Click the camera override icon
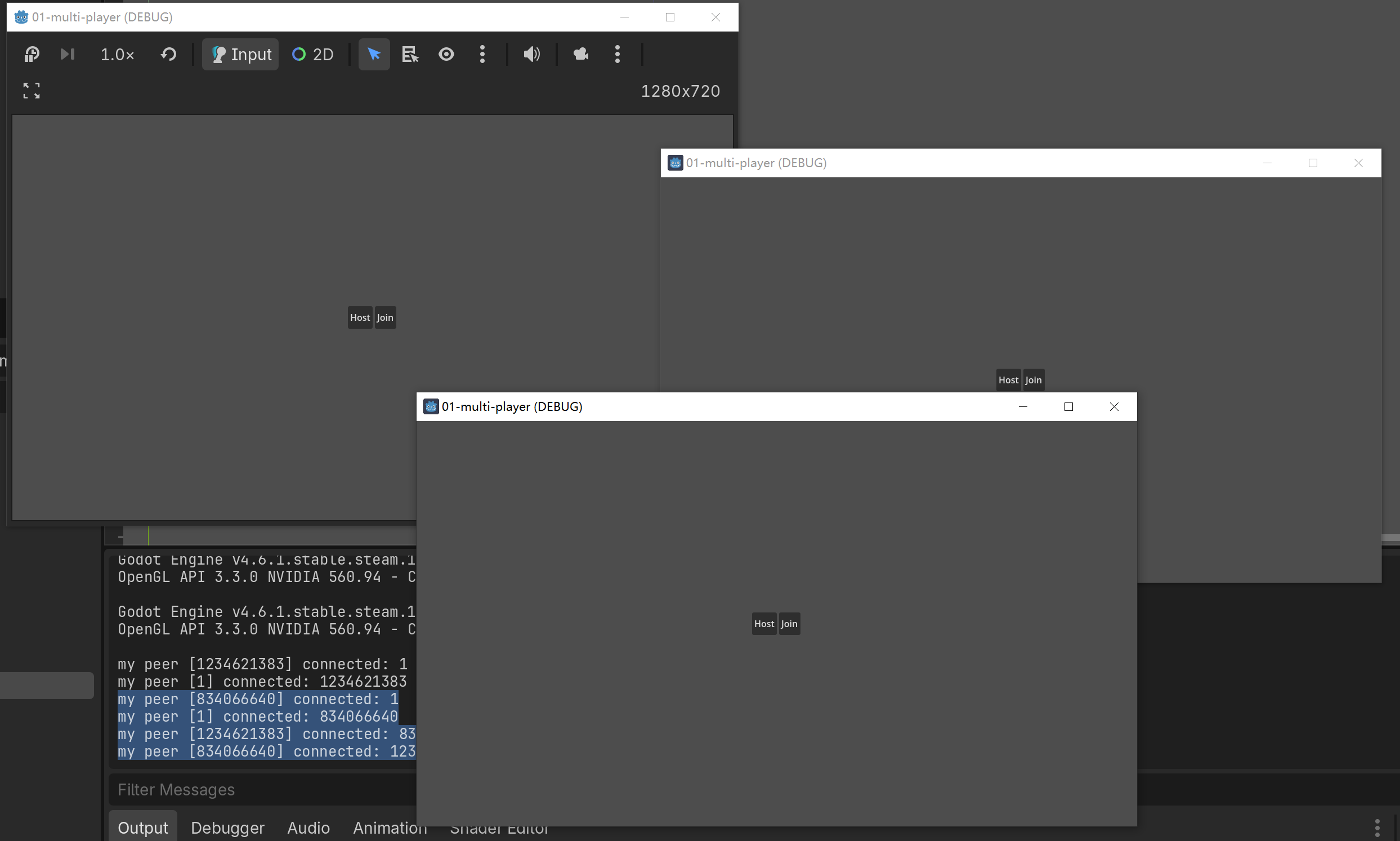Screen dimensions: 1400x841 coord(581,55)
